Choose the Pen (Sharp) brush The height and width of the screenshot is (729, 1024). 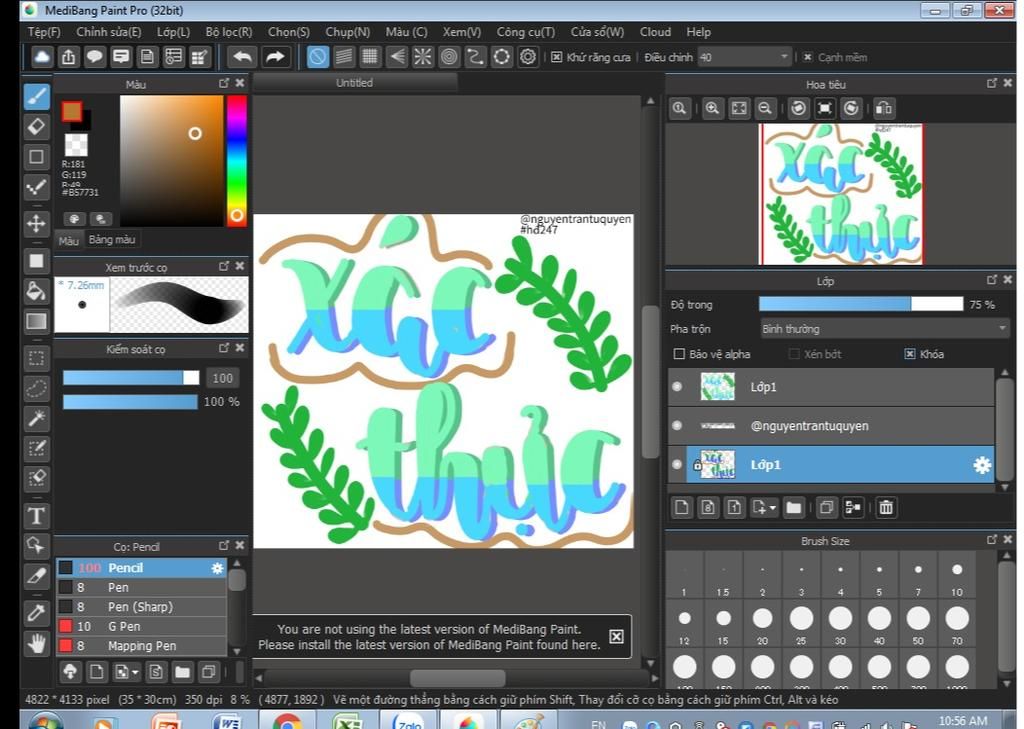(x=141, y=607)
